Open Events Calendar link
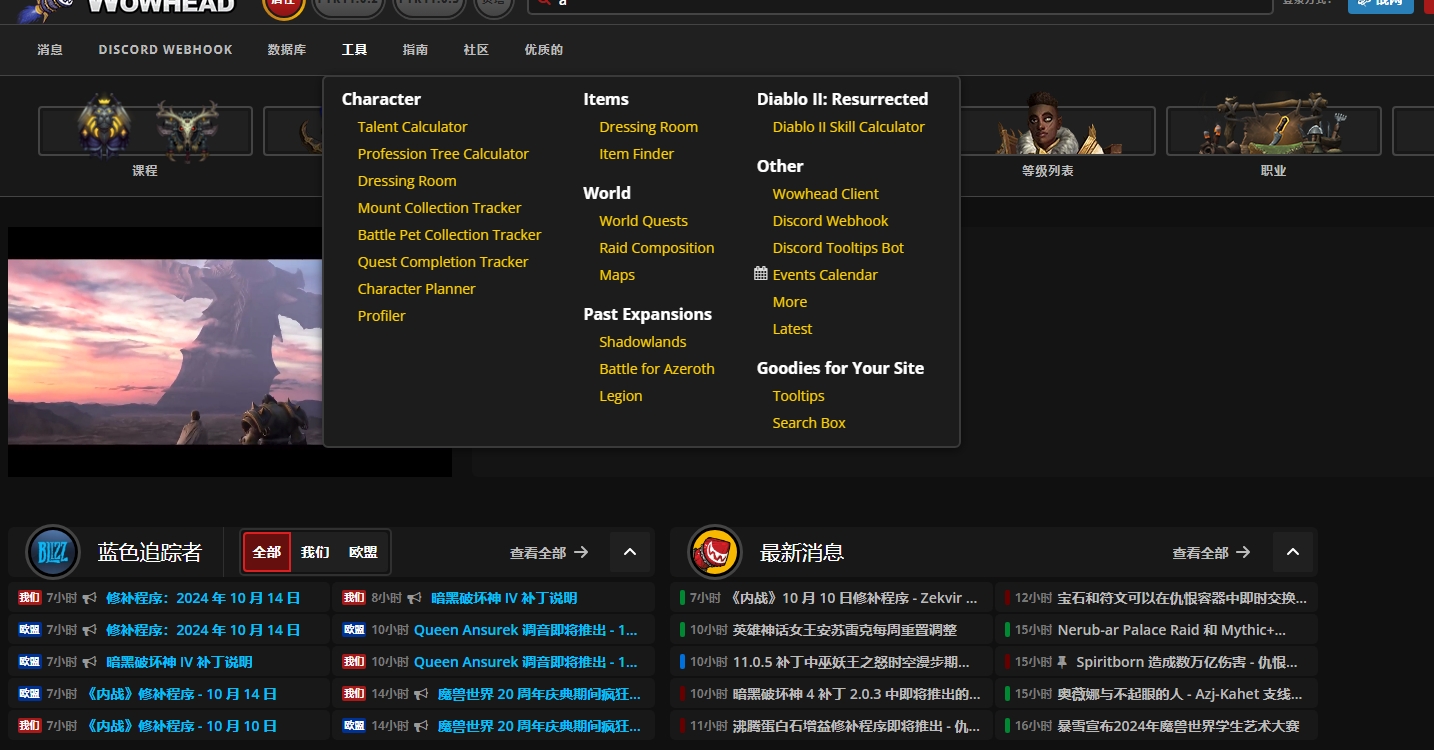 click(x=825, y=275)
